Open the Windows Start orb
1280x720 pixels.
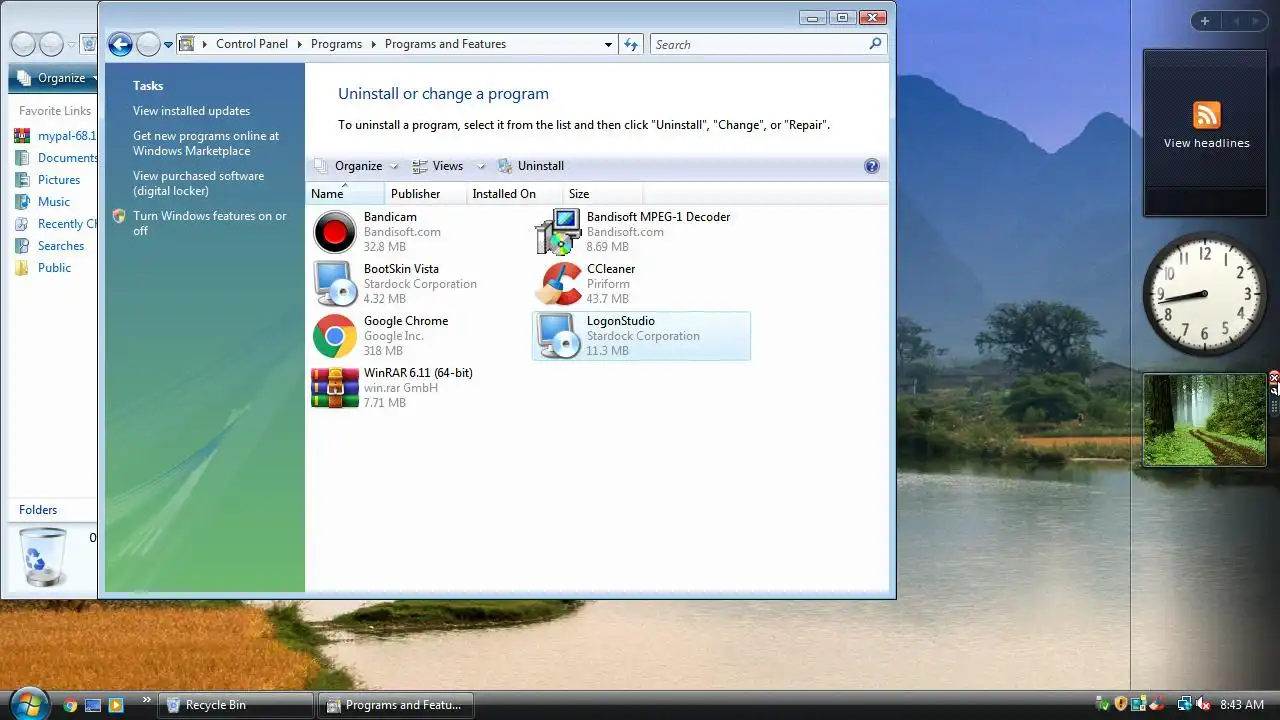[x=28, y=702]
